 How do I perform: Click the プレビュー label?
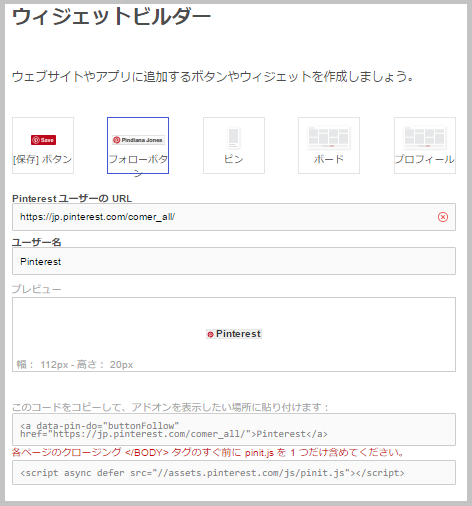(37, 289)
